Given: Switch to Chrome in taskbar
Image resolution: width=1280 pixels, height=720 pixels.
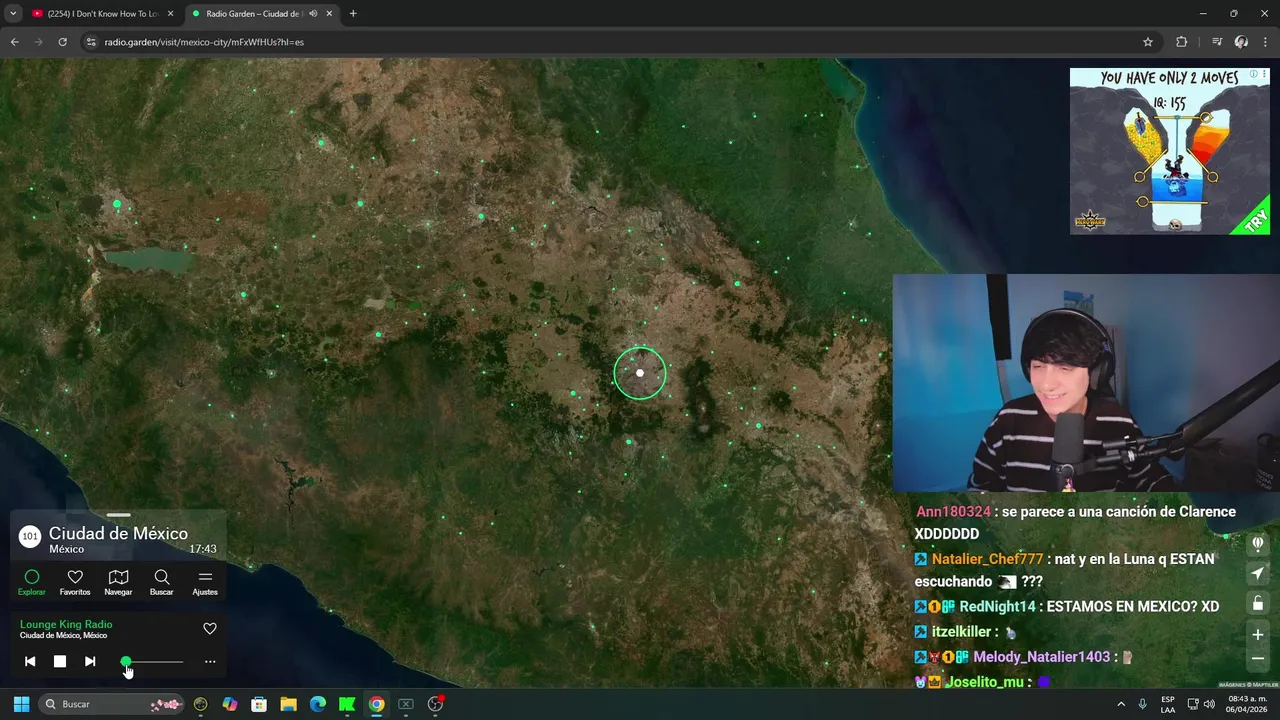Looking at the screenshot, I should click(x=376, y=704).
